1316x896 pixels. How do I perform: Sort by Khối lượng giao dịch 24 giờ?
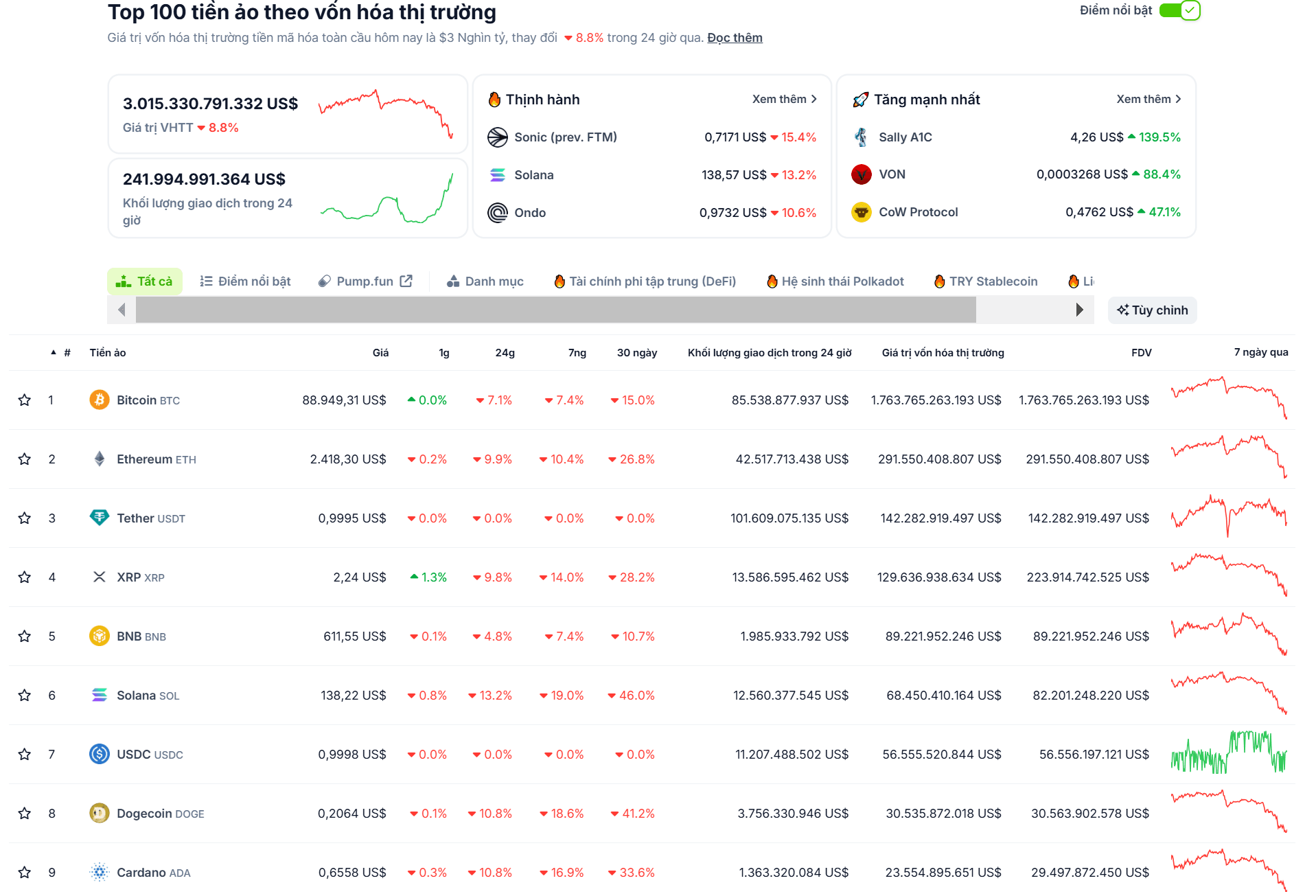click(770, 352)
